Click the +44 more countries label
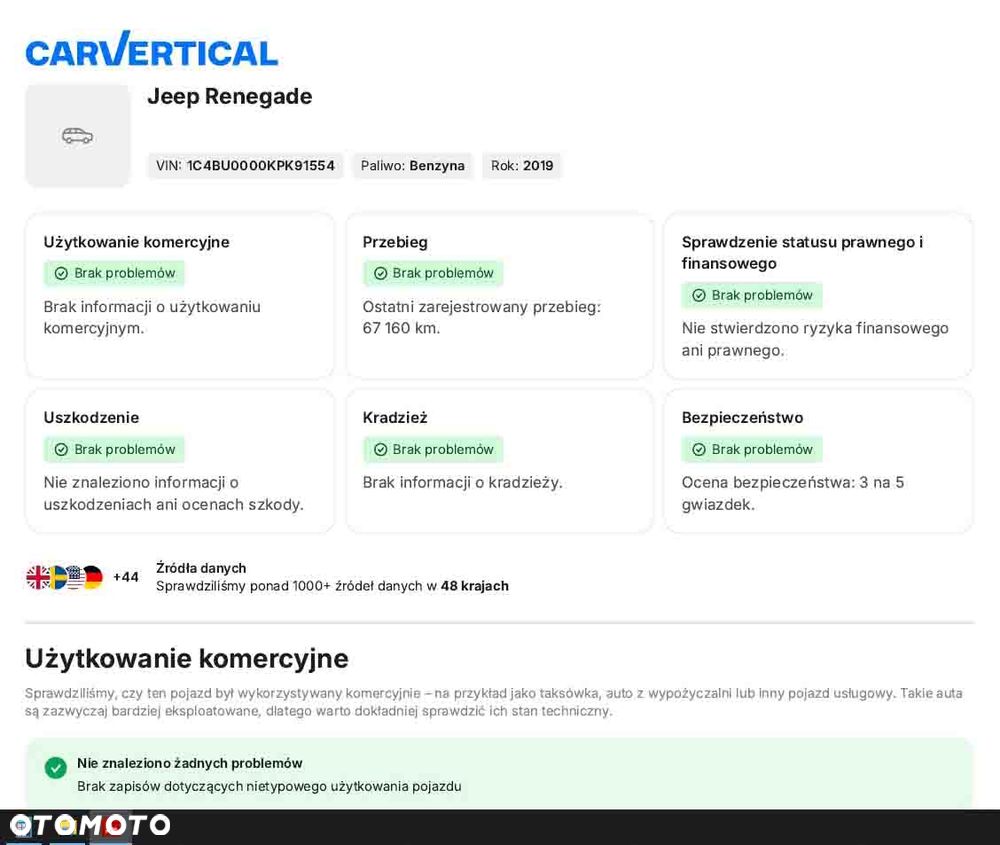The width and height of the screenshot is (1000, 845). point(126,577)
